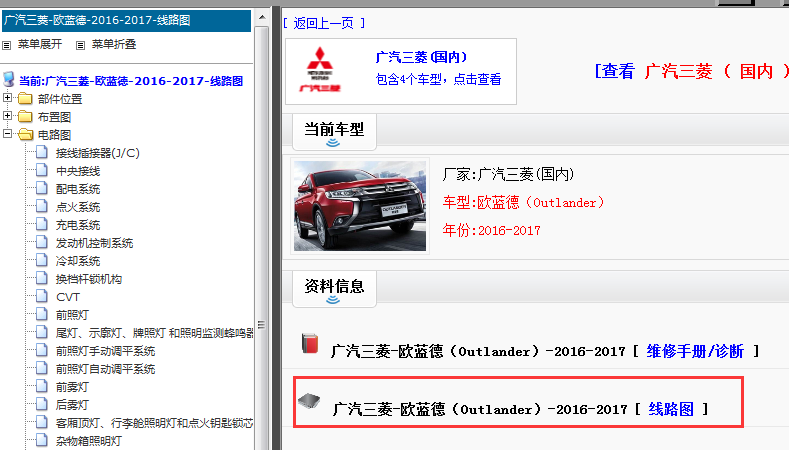Viewport: 789px width, 450px height.
Task: Click the 广汽三菱-欧蓝德-2016-2017-线路图 title bar
Action: click(x=126, y=21)
